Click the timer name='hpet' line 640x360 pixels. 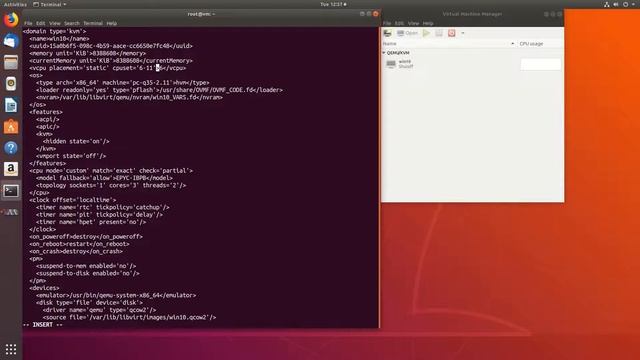click(91, 222)
